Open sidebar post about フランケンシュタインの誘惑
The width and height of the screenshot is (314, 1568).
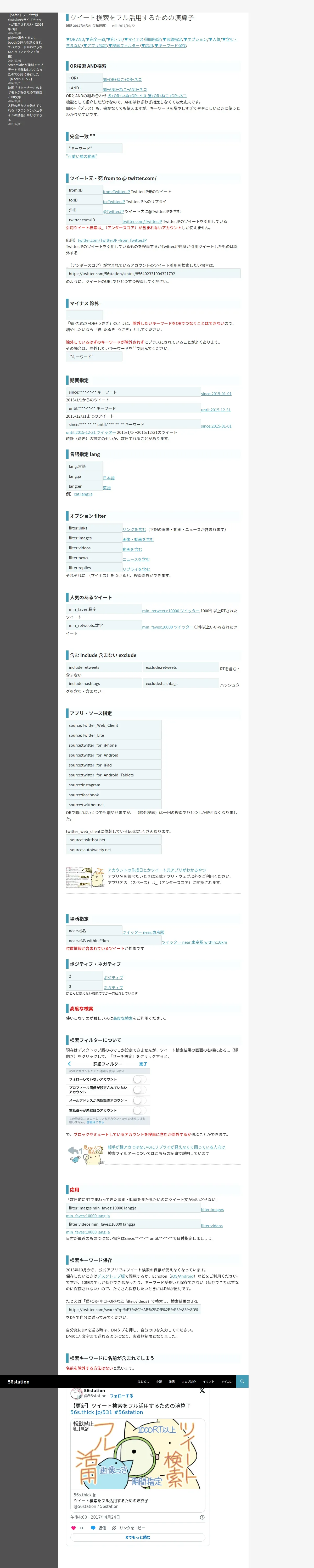click(26, 113)
